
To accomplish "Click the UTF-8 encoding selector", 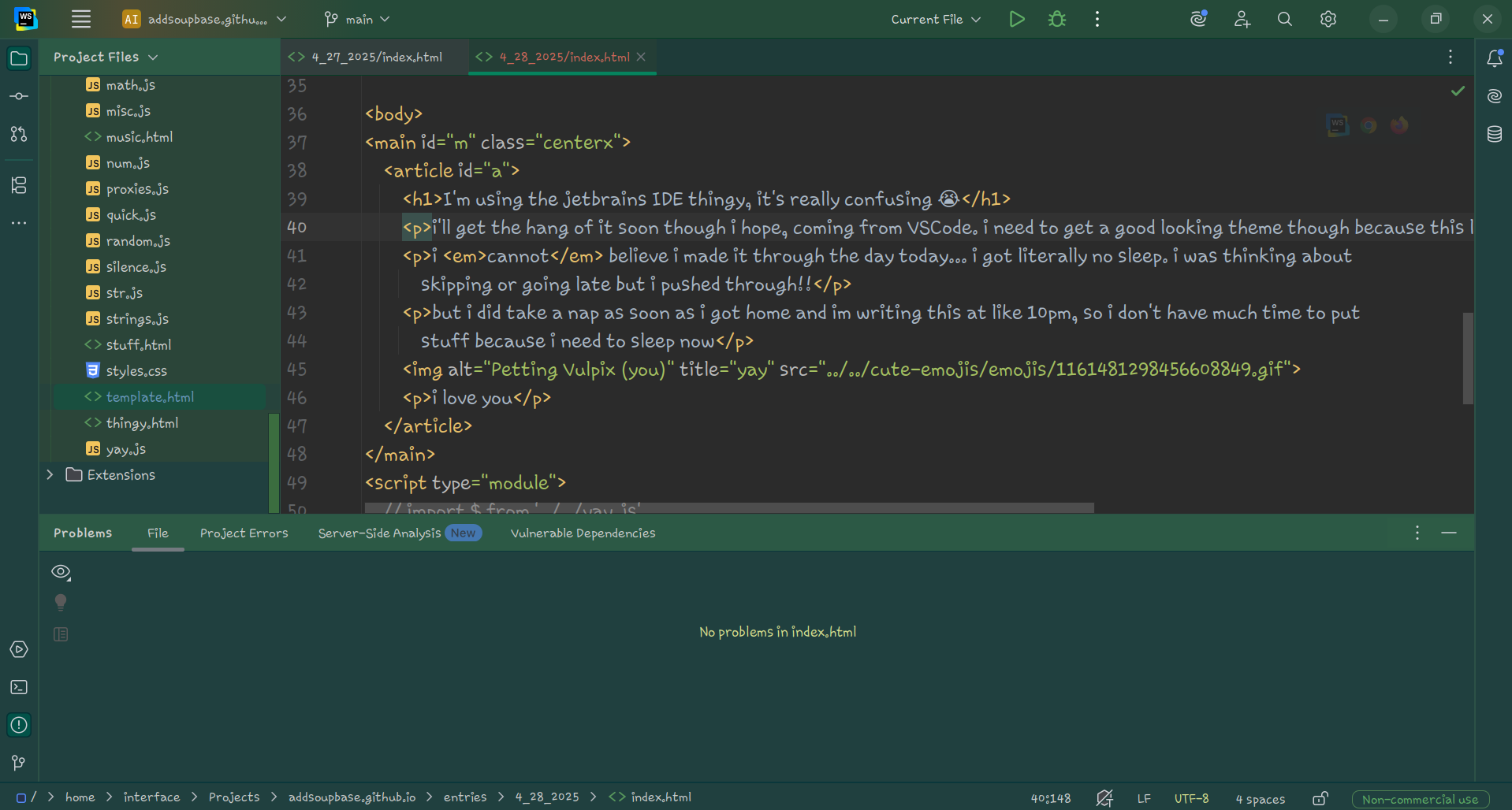I will (x=1191, y=798).
